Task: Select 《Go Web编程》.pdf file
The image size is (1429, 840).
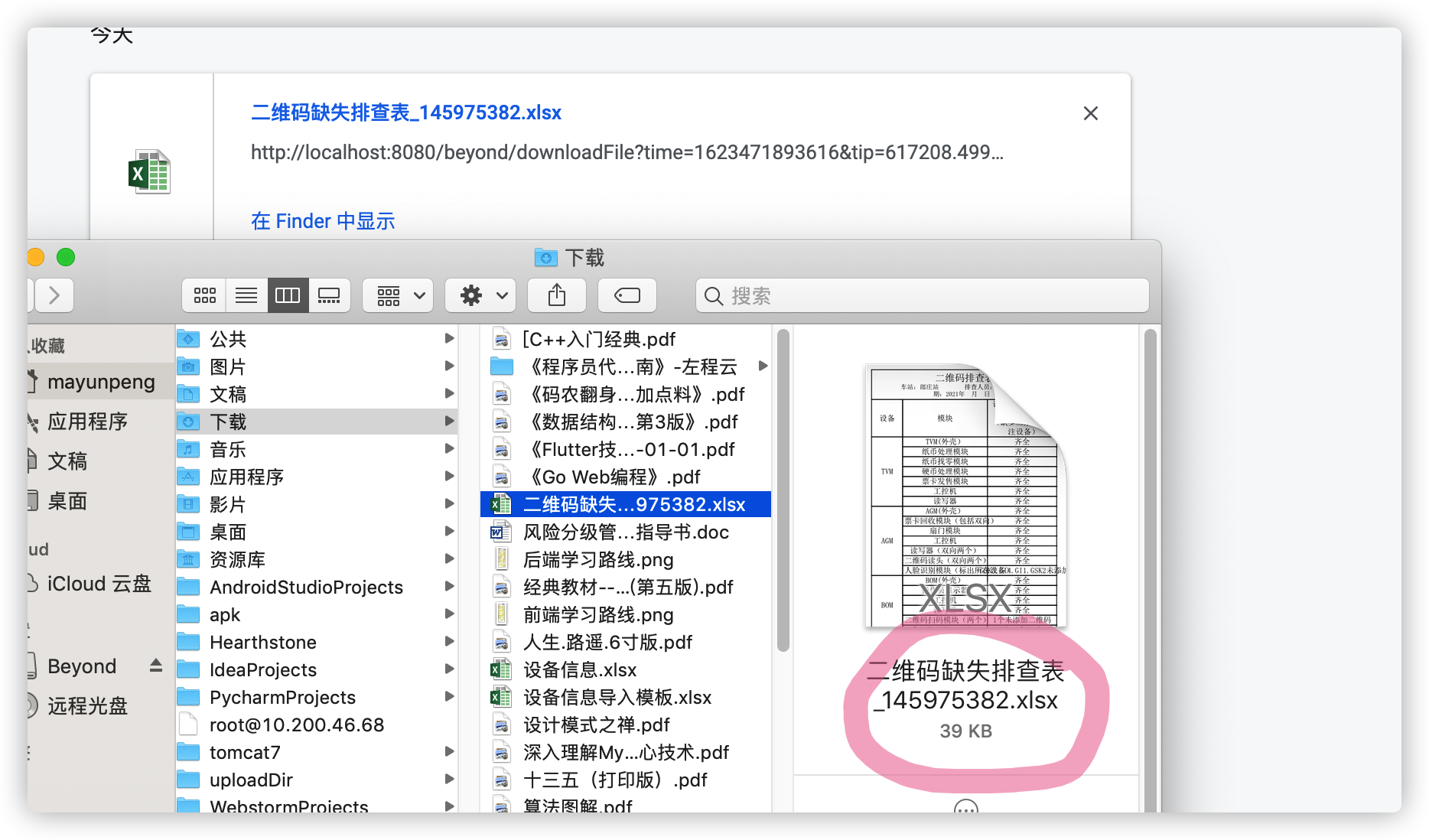Action: [x=626, y=477]
